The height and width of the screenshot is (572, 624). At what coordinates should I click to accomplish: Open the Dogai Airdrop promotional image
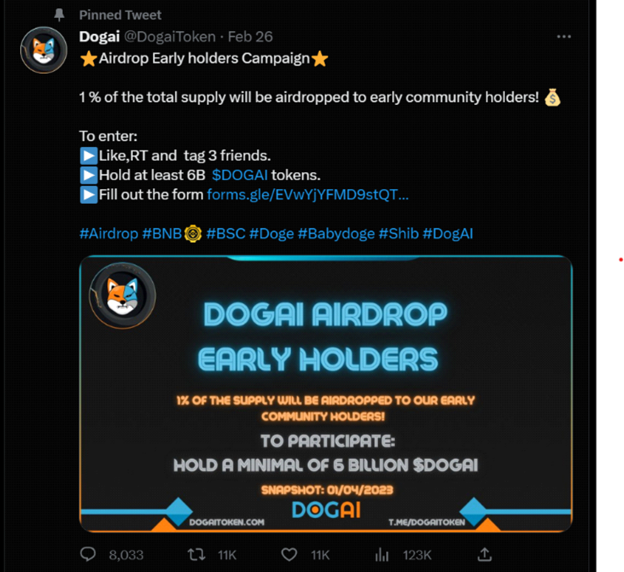[326, 394]
